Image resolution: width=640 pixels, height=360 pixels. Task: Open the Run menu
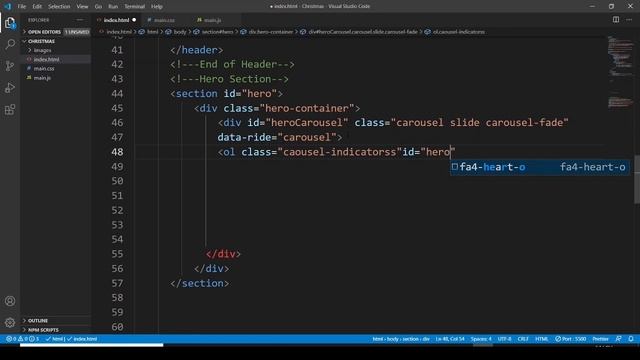pyautogui.click(x=113, y=7)
